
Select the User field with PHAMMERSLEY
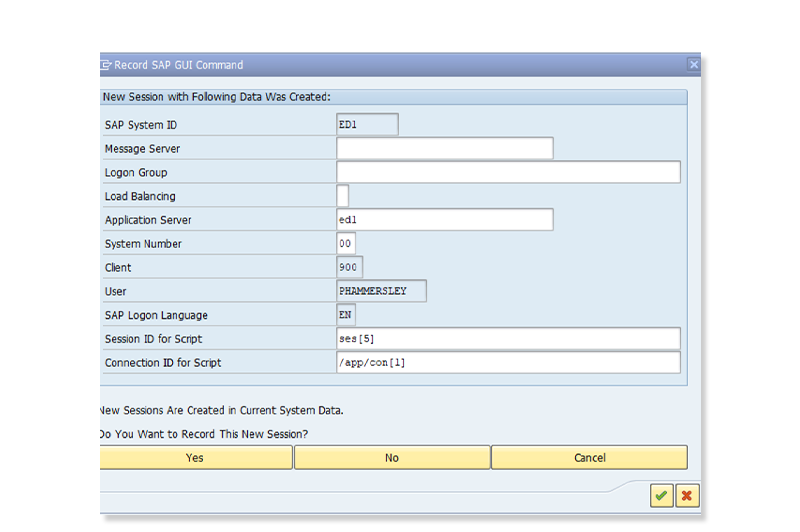(x=381, y=291)
